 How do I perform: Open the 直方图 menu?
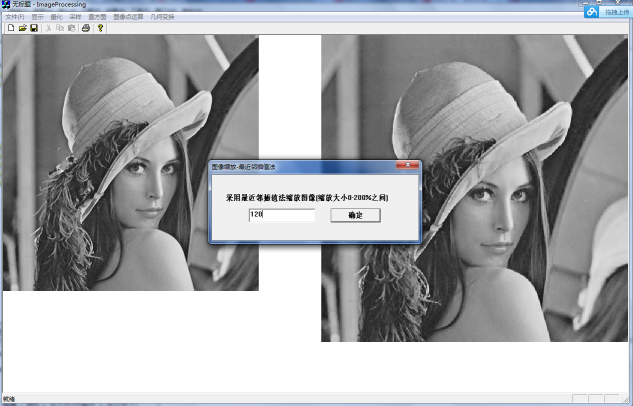97,17
